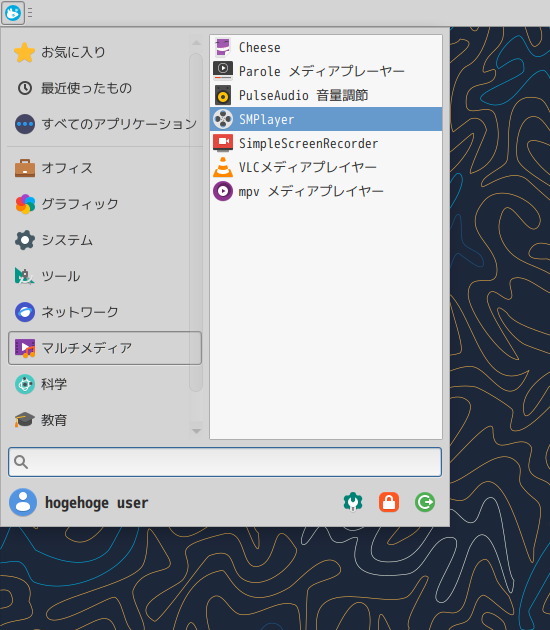550x630 pixels.
Task: Select the お気に入り favorites category
Action: point(98,52)
